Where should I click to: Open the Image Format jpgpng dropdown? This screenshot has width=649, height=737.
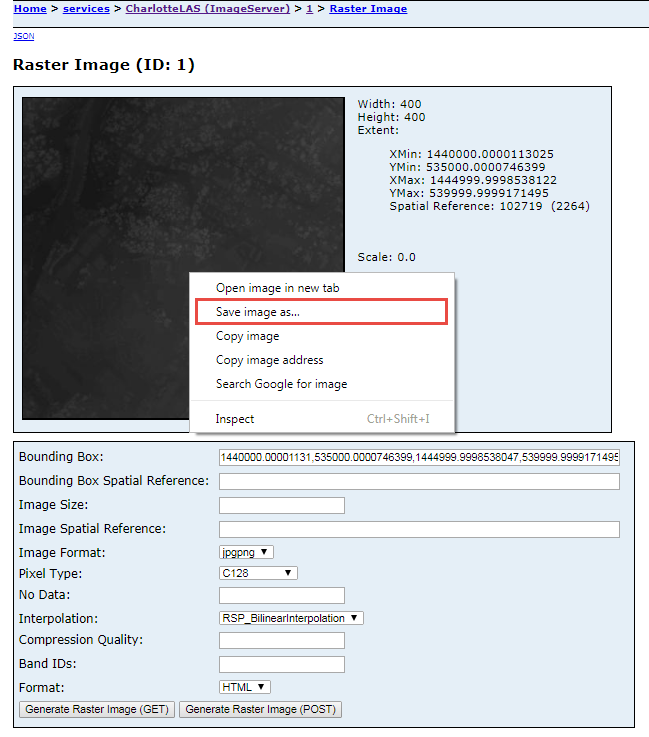pos(246,552)
